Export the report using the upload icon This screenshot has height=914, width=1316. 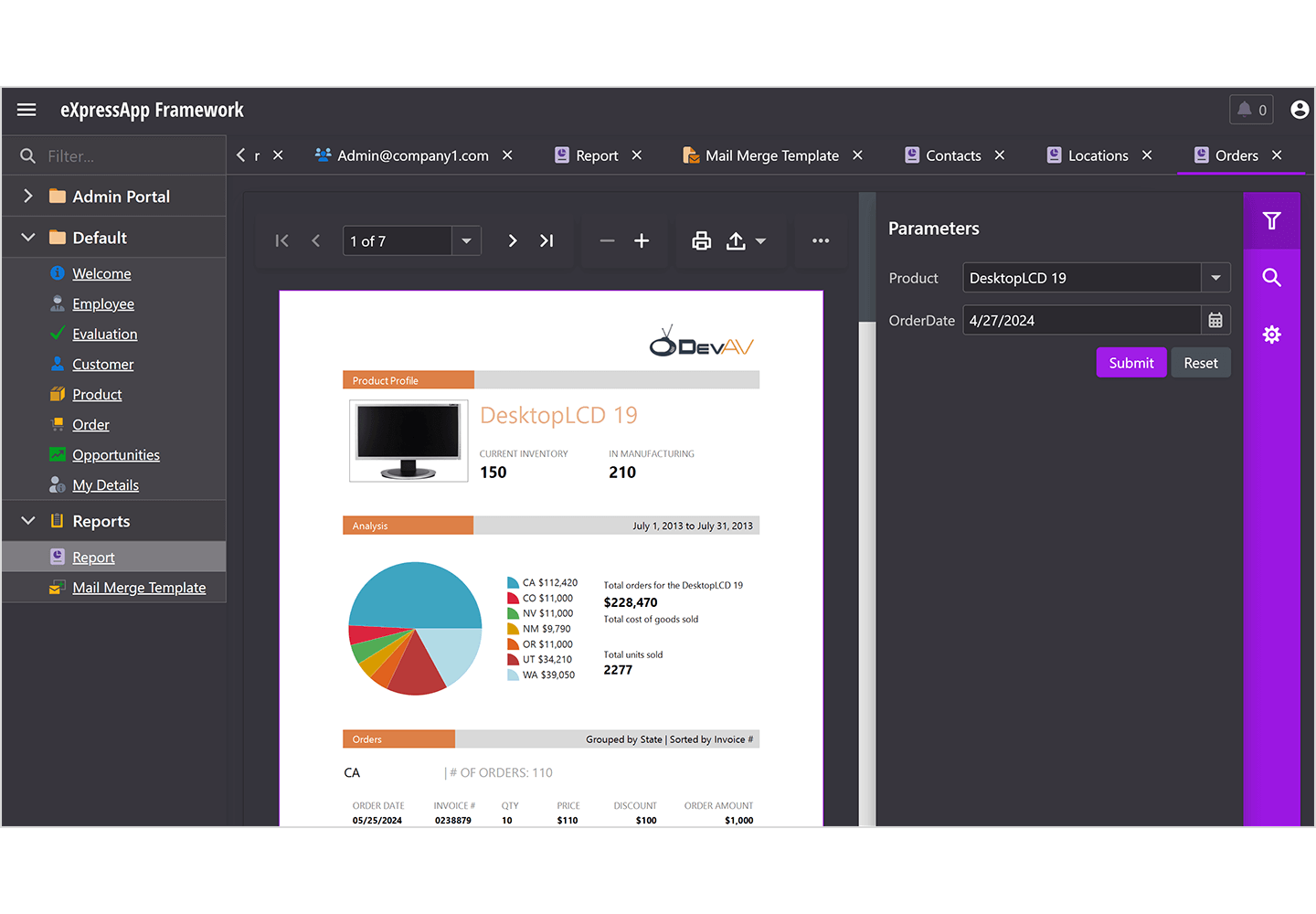tap(737, 240)
